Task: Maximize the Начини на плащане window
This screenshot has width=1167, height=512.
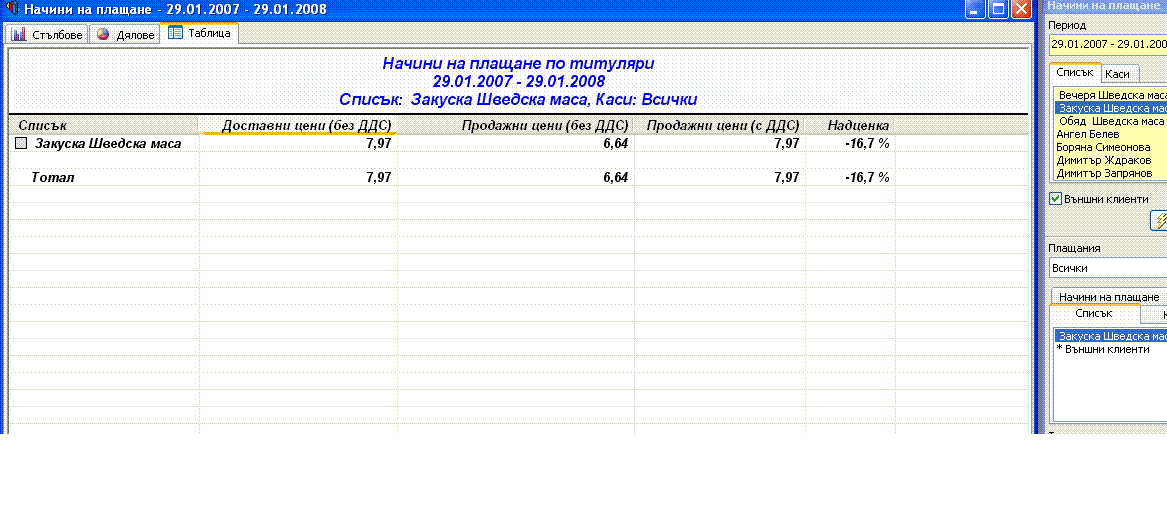Action: [998, 10]
